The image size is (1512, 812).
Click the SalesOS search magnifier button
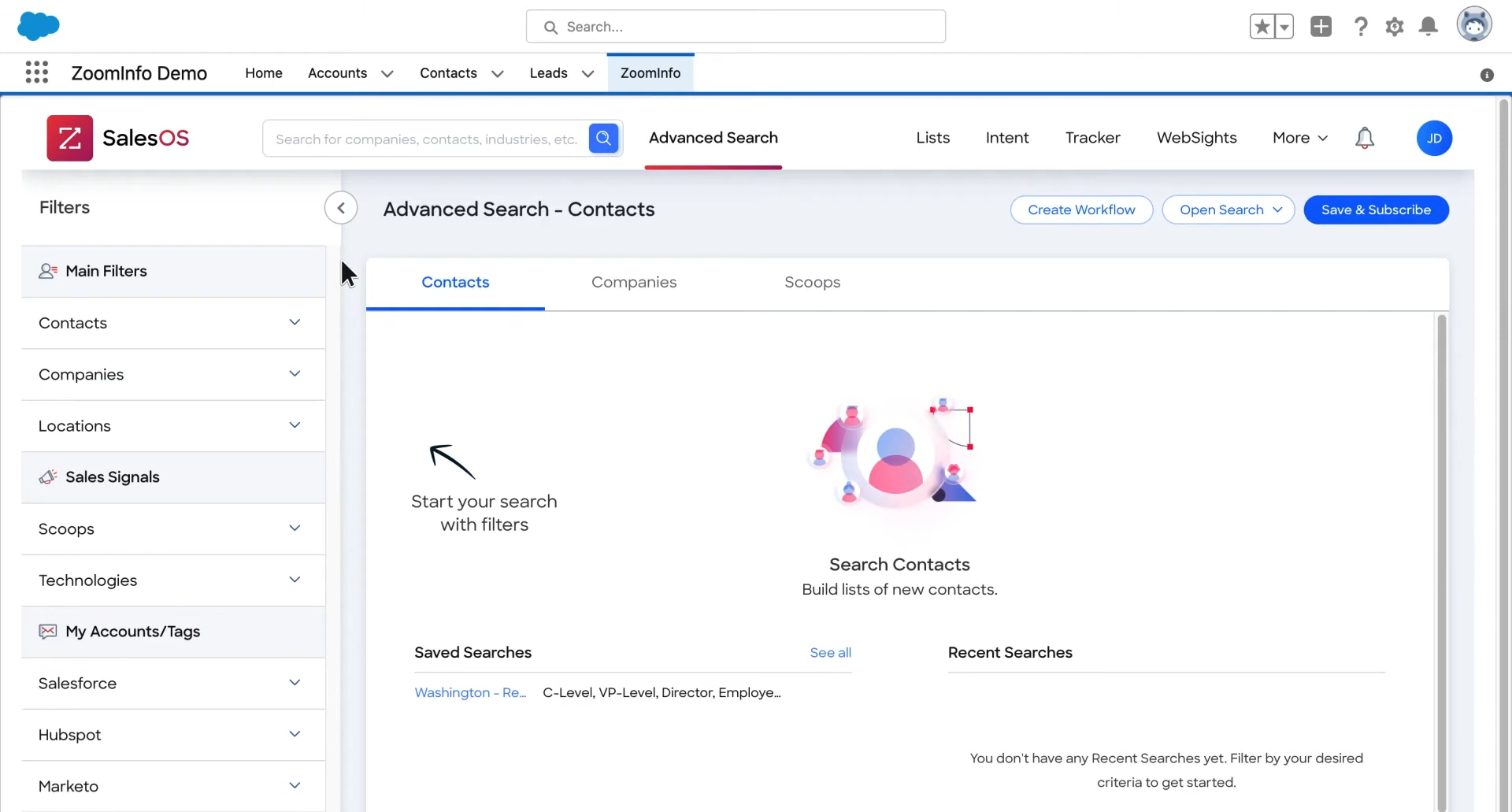coord(603,139)
